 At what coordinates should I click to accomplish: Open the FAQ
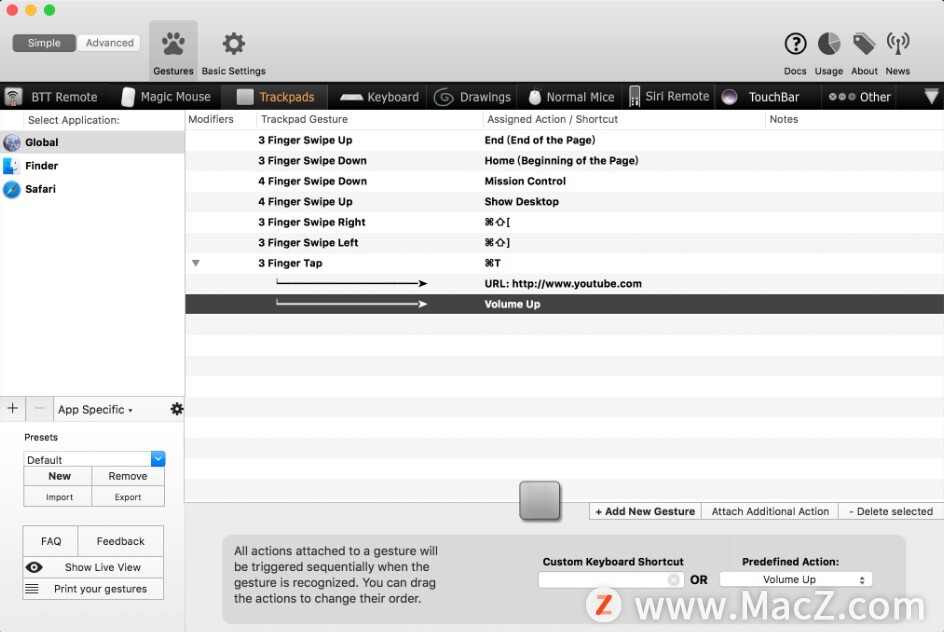(x=51, y=541)
